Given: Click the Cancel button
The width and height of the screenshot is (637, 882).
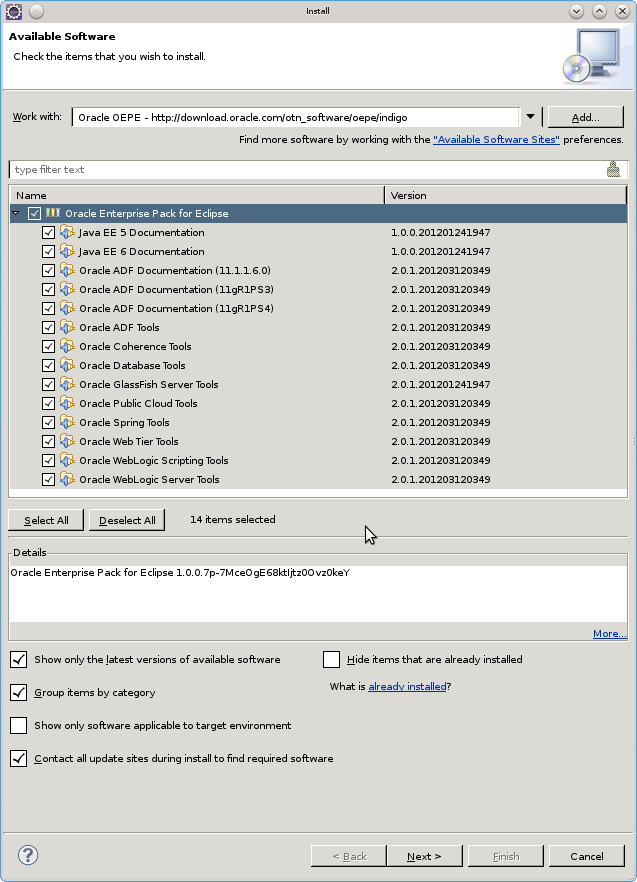Looking at the screenshot, I should 587,856.
